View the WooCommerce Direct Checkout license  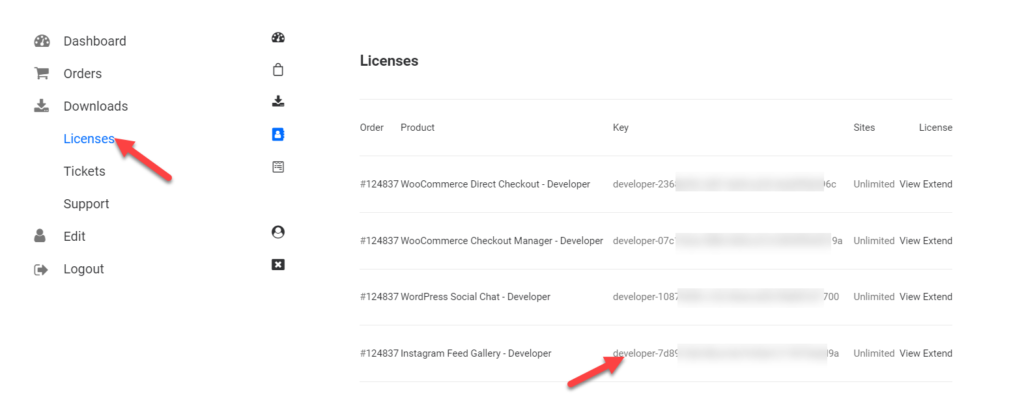click(910, 184)
